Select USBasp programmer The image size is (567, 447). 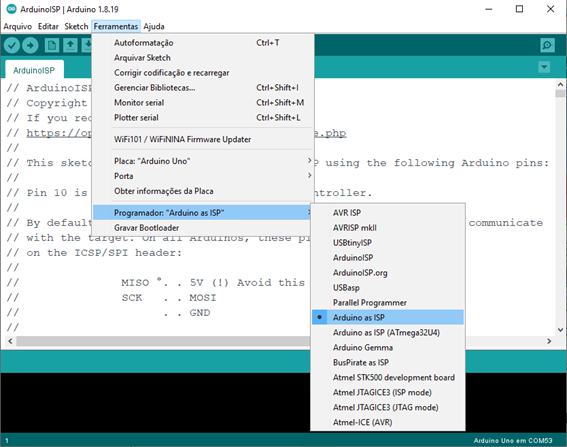[x=388, y=288]
